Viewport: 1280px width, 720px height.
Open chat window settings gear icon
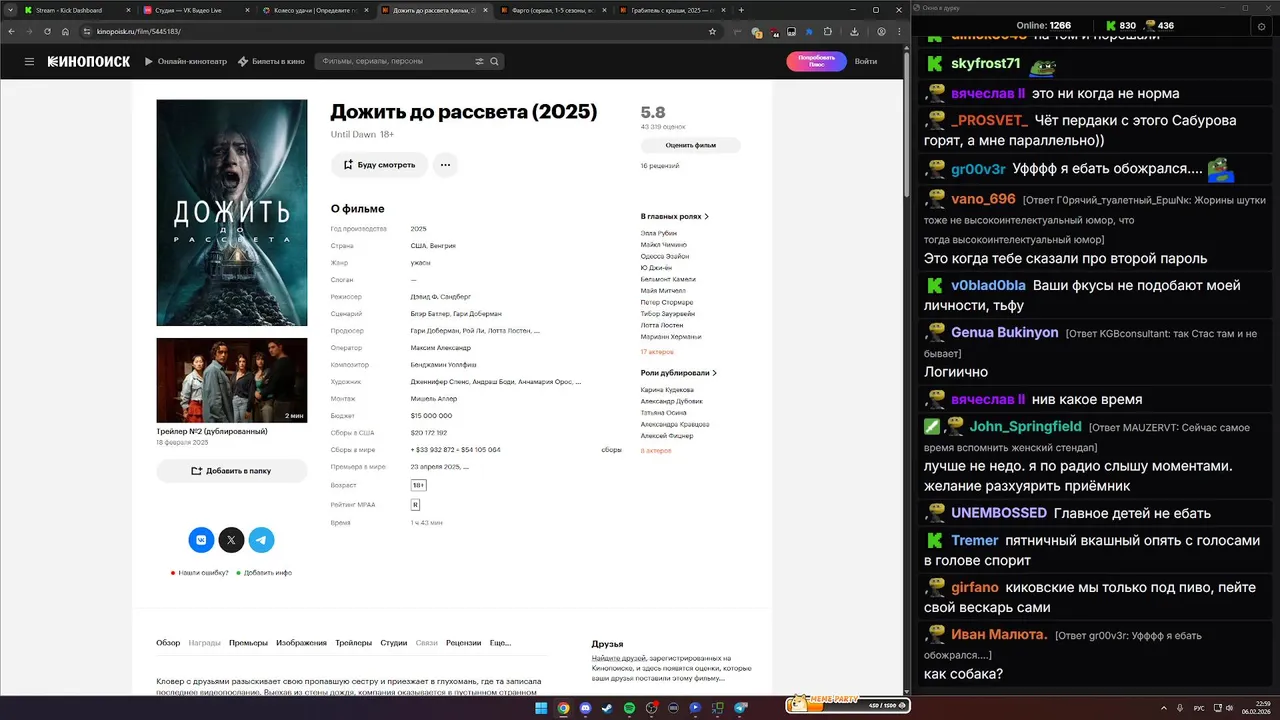point(1261,26)
